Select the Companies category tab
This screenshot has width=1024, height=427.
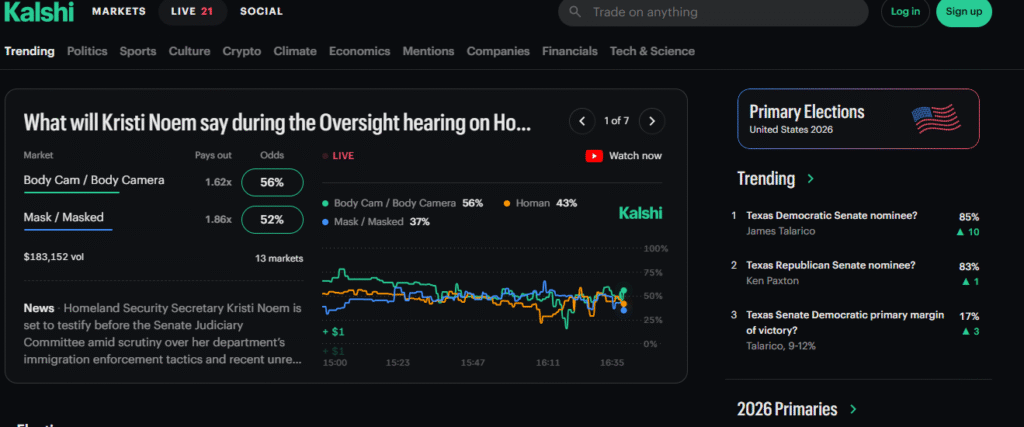click(498, 51)
